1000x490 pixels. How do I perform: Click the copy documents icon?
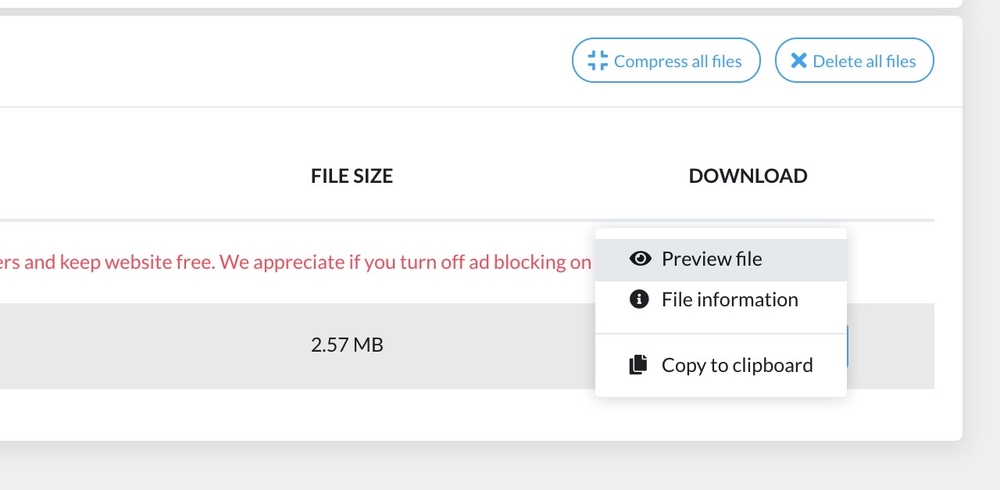pyautogui.click(x=638, y=365)
